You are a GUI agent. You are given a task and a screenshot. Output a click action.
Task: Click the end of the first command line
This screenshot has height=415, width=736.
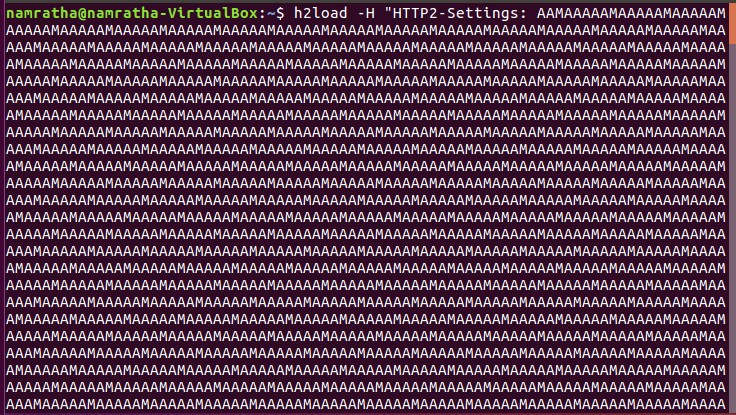[721, 13]
